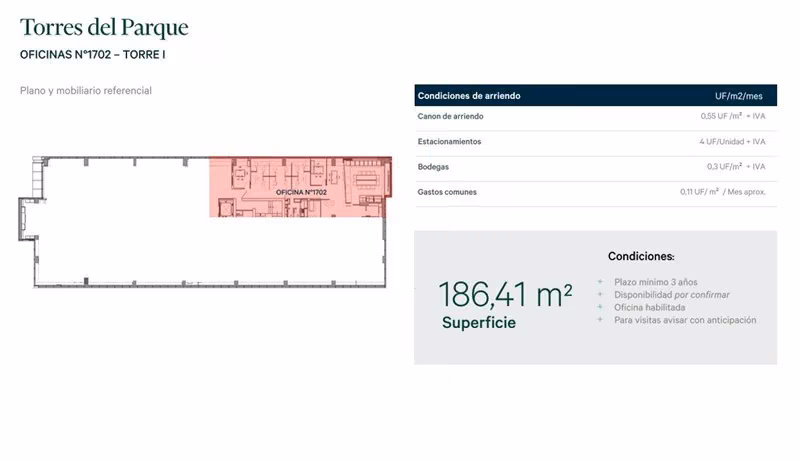Select the 'Disponibilidad por confirmar' condition
The height and width of the screenshot is (460, 800).
tap(671, 295)
